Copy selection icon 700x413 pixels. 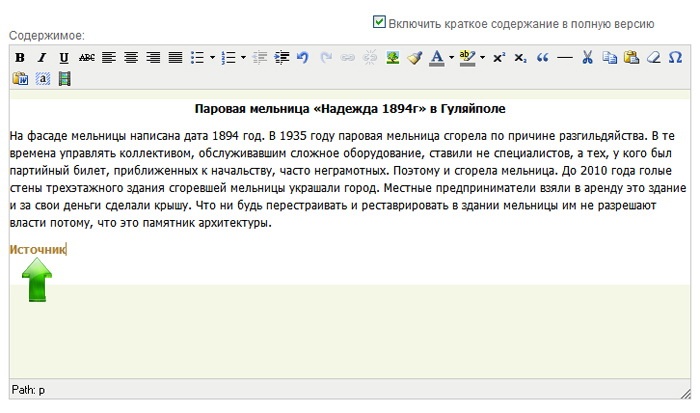click(x=609, y=58)
